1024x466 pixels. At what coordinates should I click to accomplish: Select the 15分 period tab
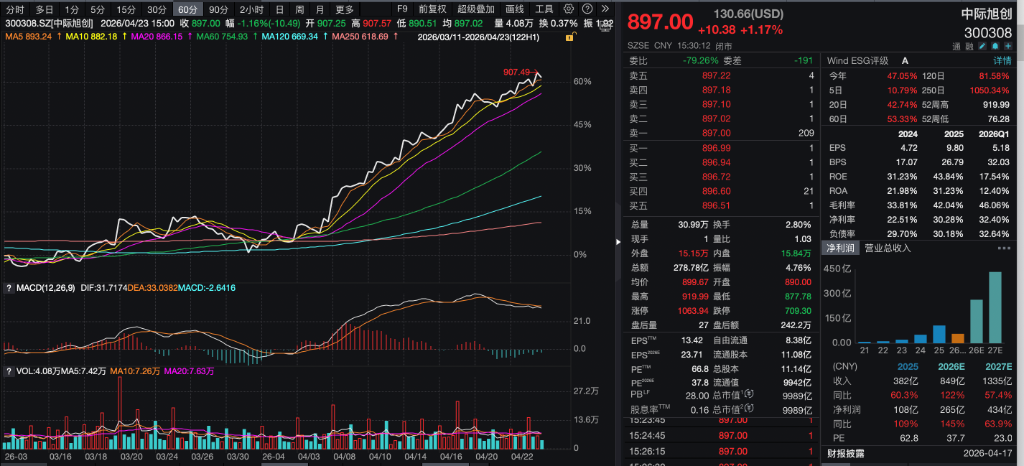(125, 9)
